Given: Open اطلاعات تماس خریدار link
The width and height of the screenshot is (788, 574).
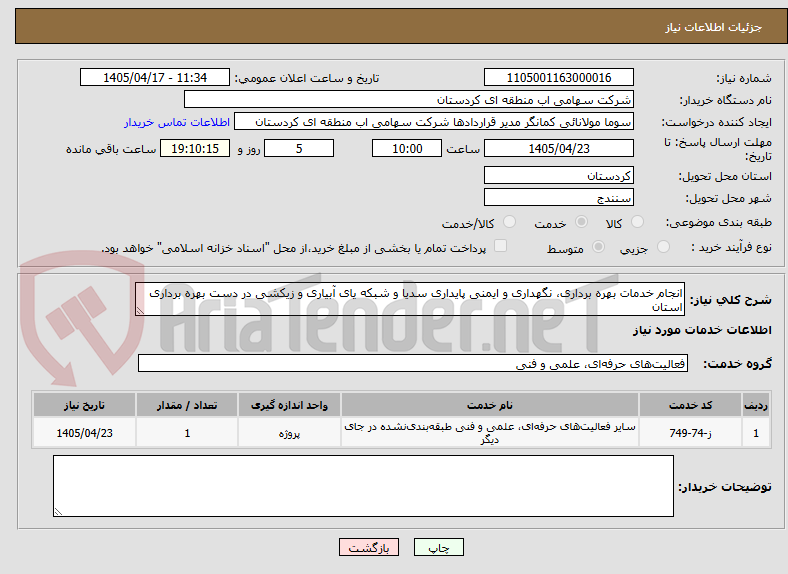Looking at the screenshot, I should click(x=177, y=122).
